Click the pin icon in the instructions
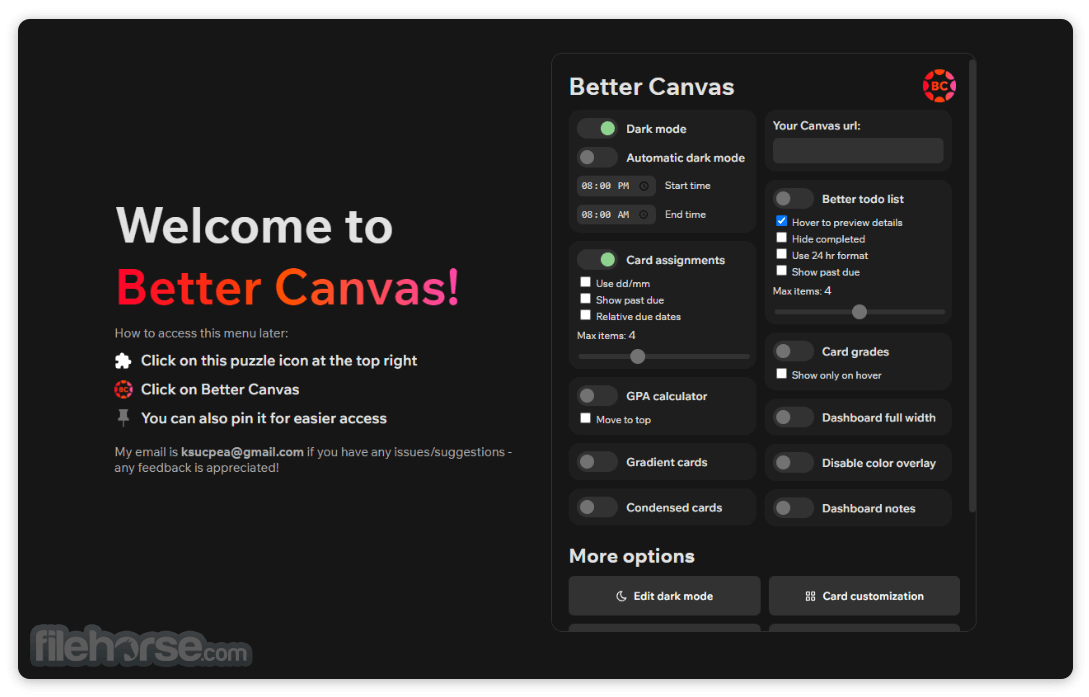Screen dimensions: 1089x697 (124, 418)
